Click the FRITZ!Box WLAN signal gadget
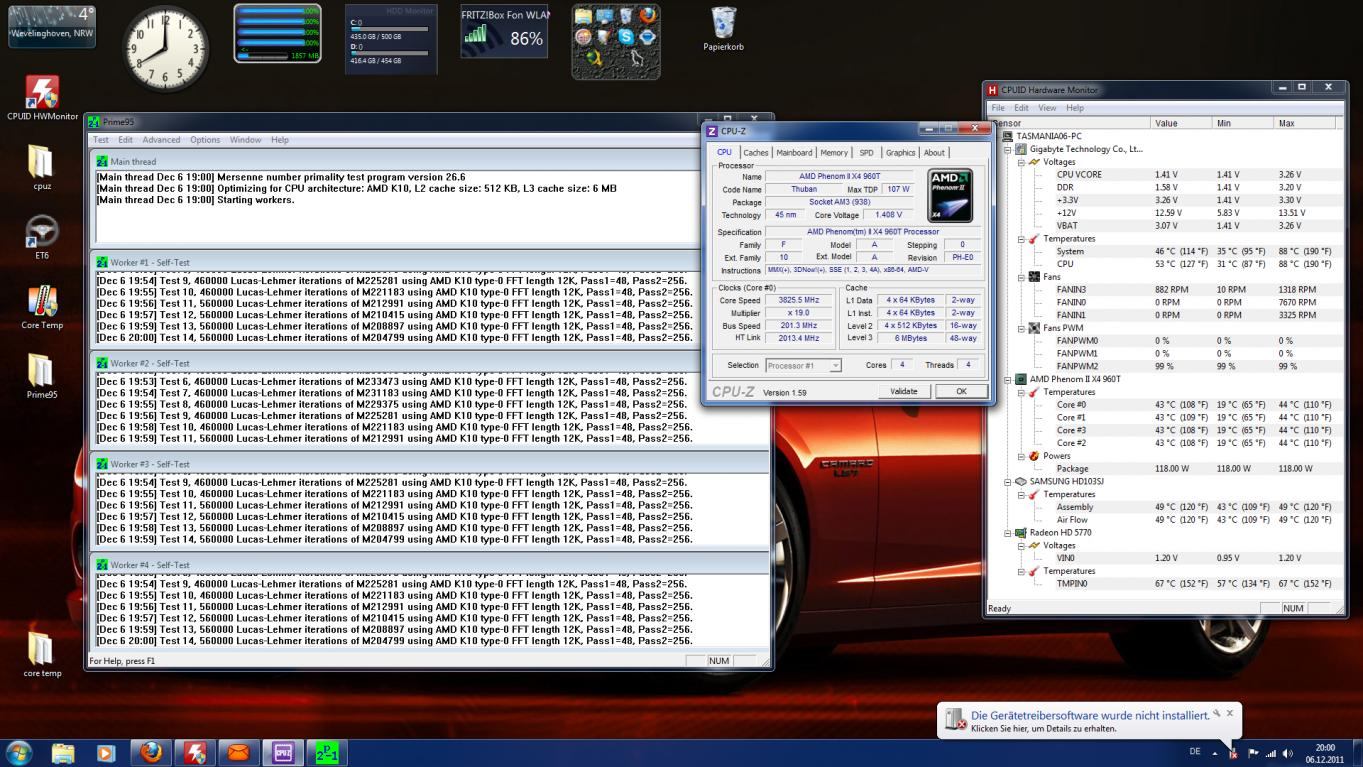The image size is (1363, 767). click(x=504, y=31)
